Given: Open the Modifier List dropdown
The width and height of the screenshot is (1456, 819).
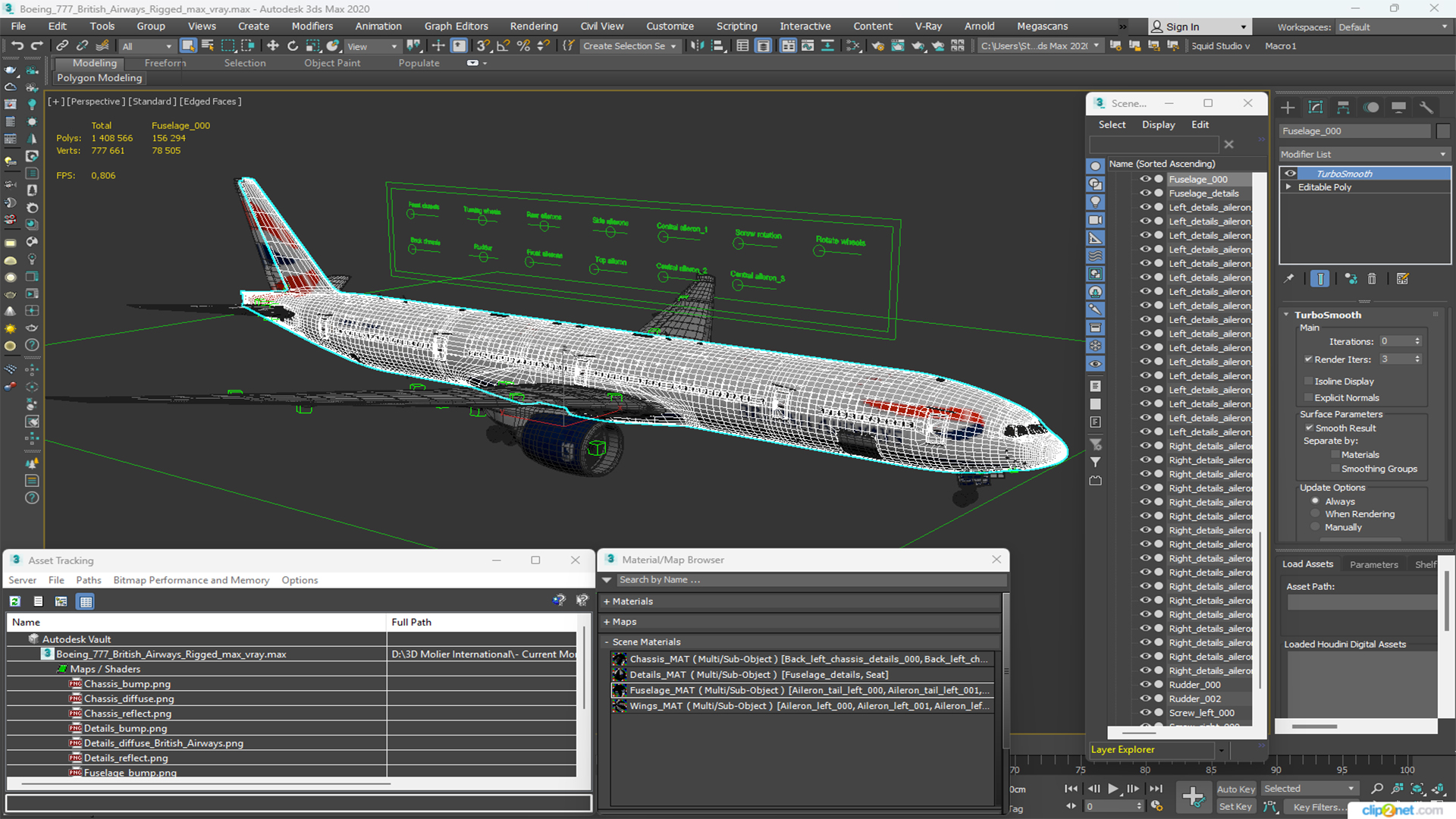Looking at the screenshot, I should (x=1364, y=154).
